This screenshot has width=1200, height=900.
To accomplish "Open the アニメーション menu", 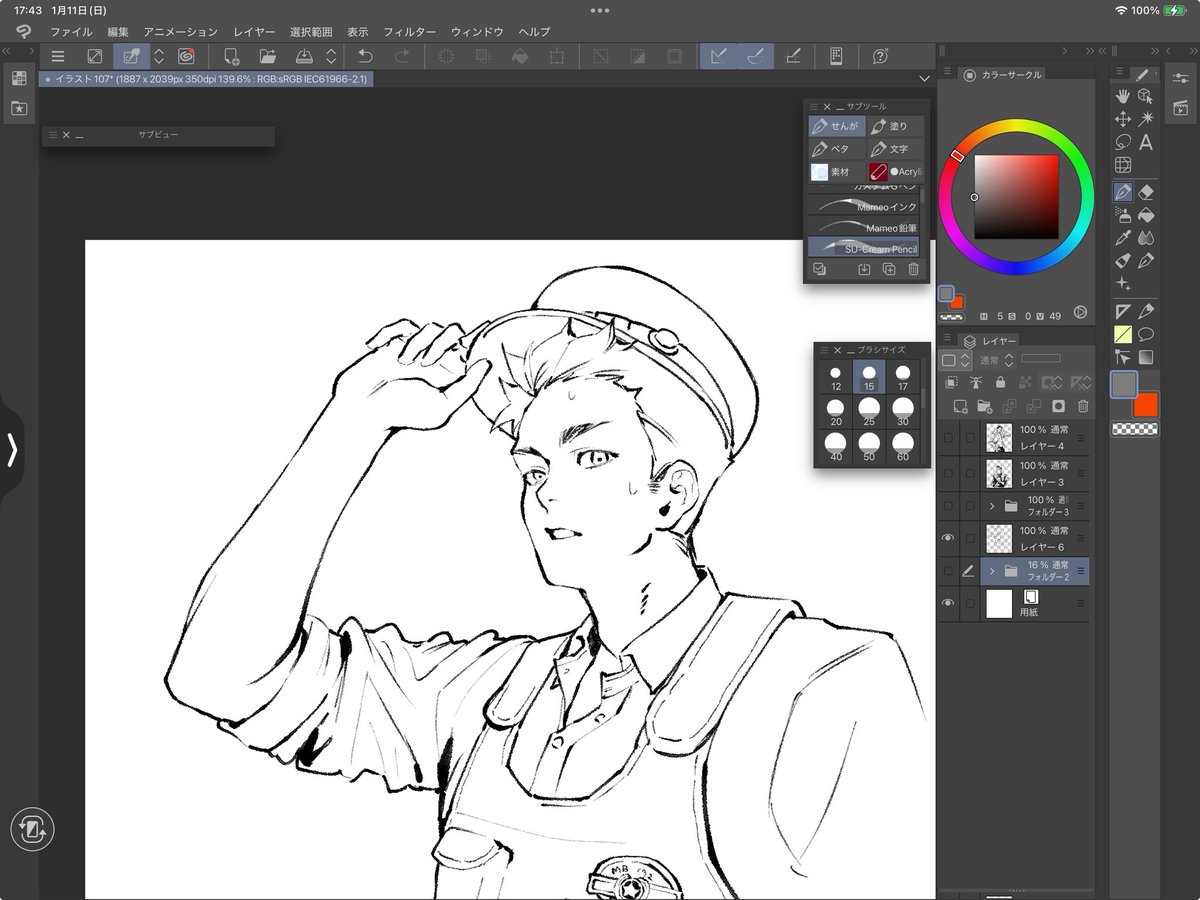I will pyautogui.click(x=180, y=32).
